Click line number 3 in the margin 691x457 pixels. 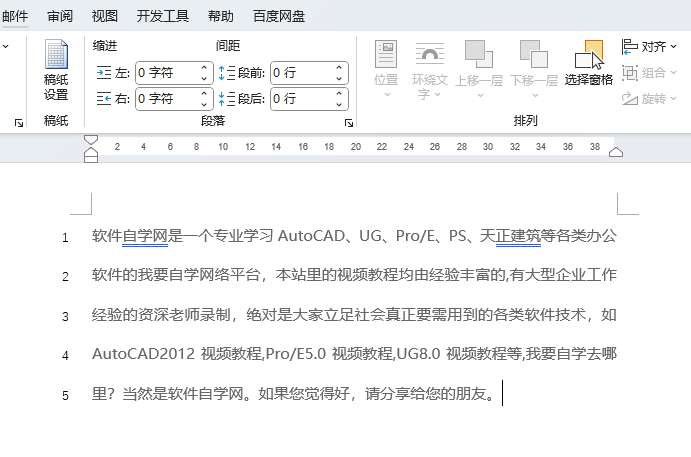tap(65, 316)
